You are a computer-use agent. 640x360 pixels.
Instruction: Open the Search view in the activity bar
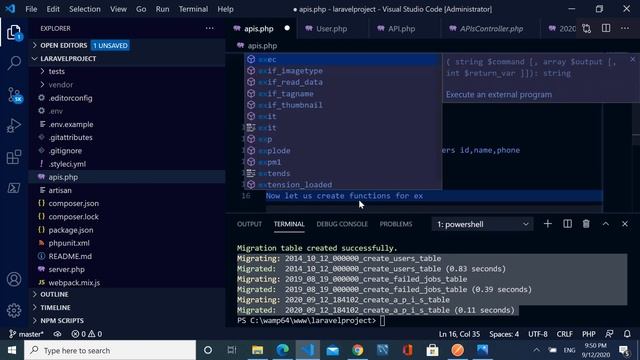point(14,63)
